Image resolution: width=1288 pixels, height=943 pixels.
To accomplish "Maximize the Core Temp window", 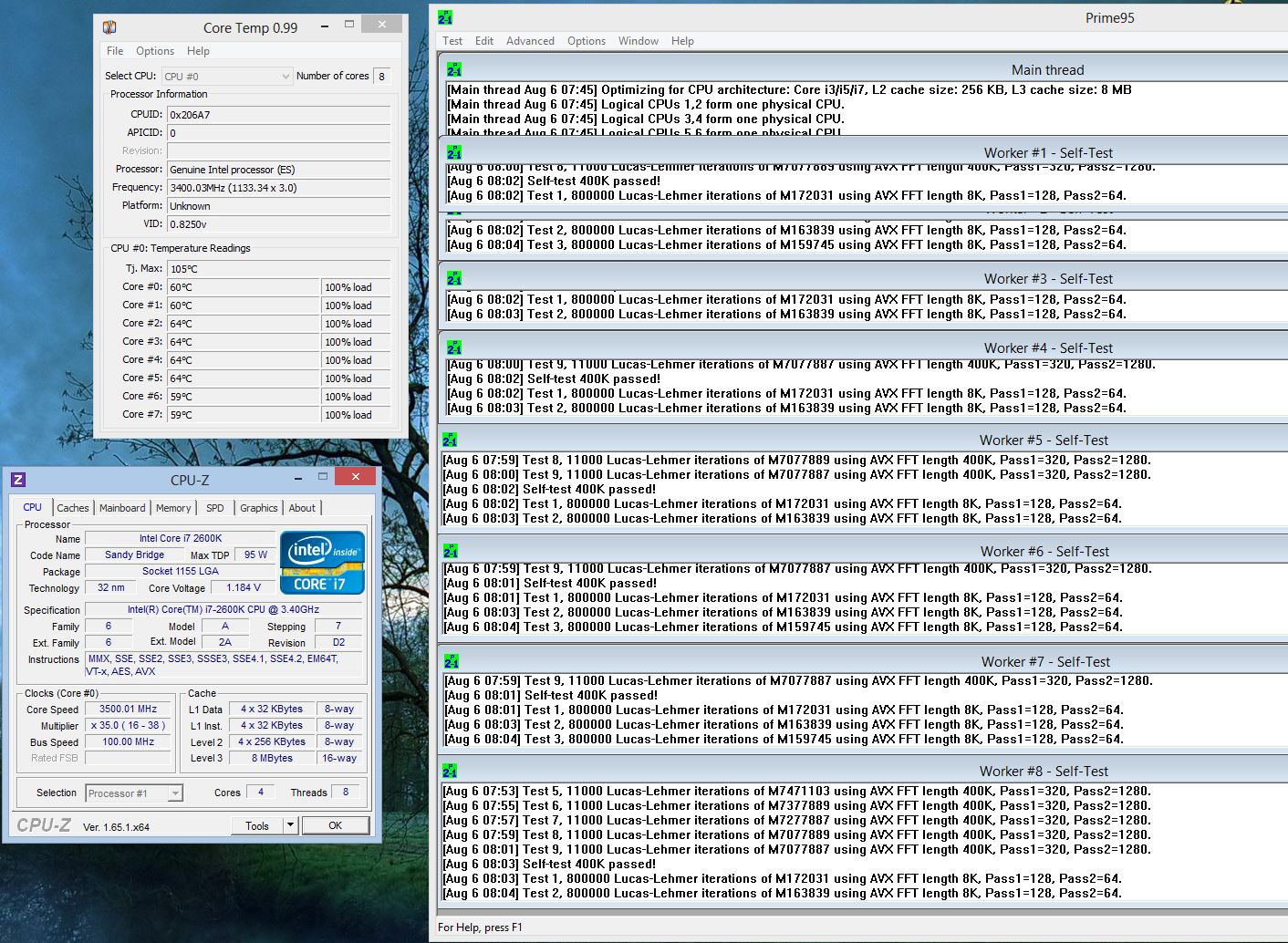I will point(349,26).
